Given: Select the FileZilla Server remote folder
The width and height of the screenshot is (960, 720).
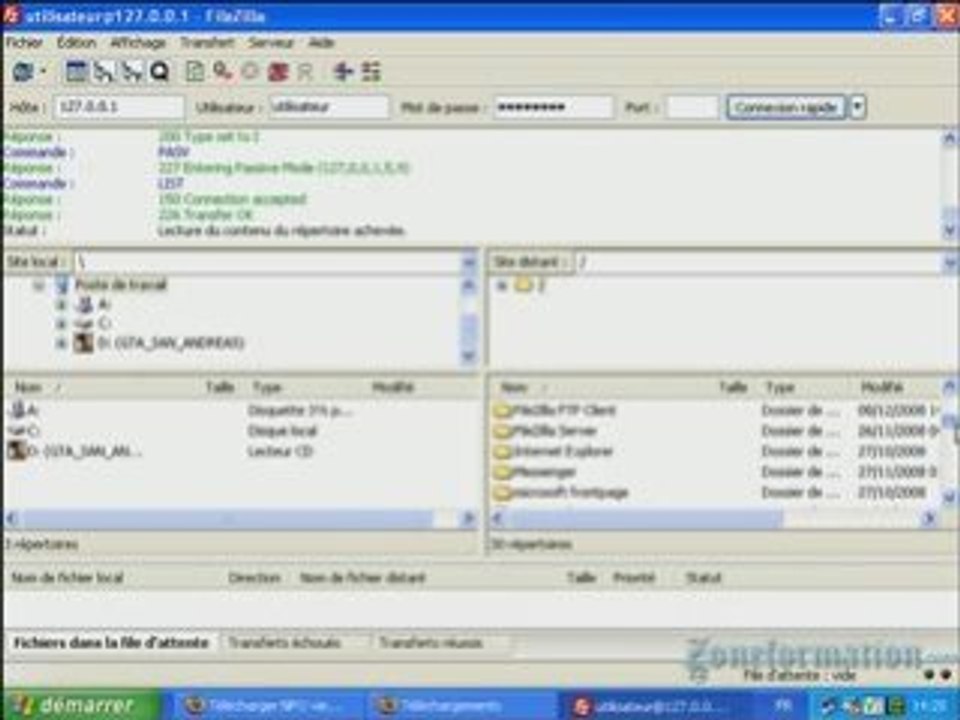Looking at the screenshot, I should [546, 430].
